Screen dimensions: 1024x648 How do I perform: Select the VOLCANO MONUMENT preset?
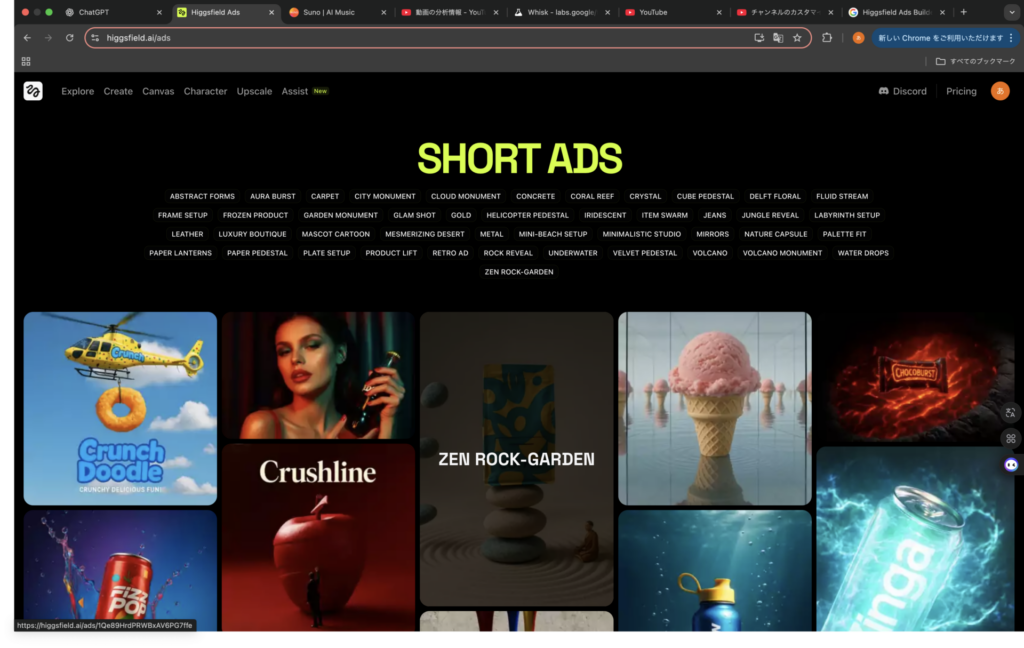pos(782,253)
